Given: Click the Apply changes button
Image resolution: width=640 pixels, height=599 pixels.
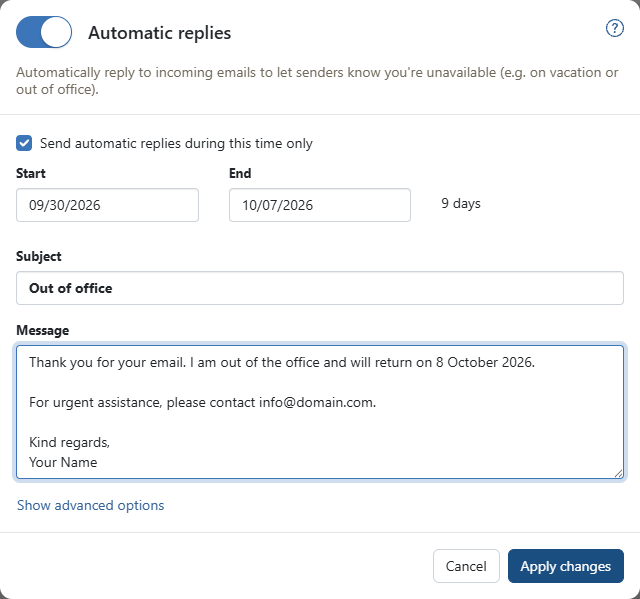Looking at the screenshot, I should point(566,566).
